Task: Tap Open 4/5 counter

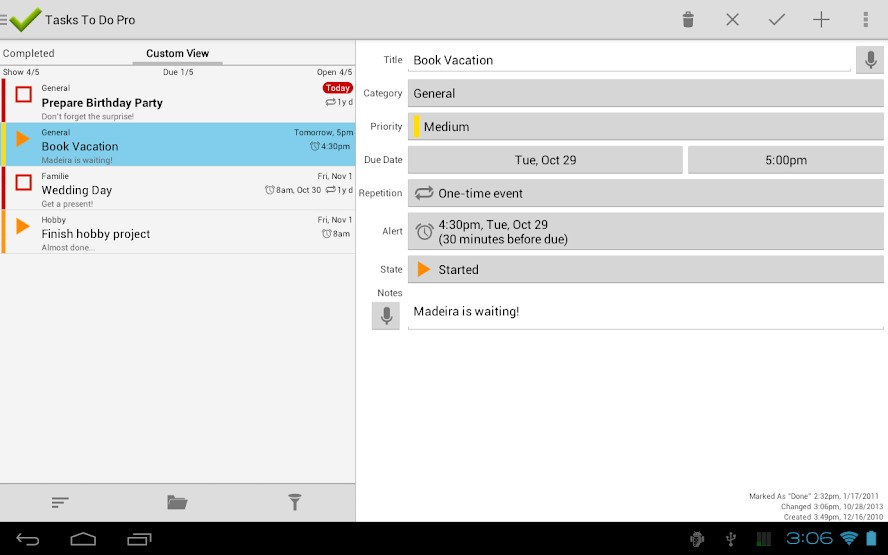Action: pos(334,72)
